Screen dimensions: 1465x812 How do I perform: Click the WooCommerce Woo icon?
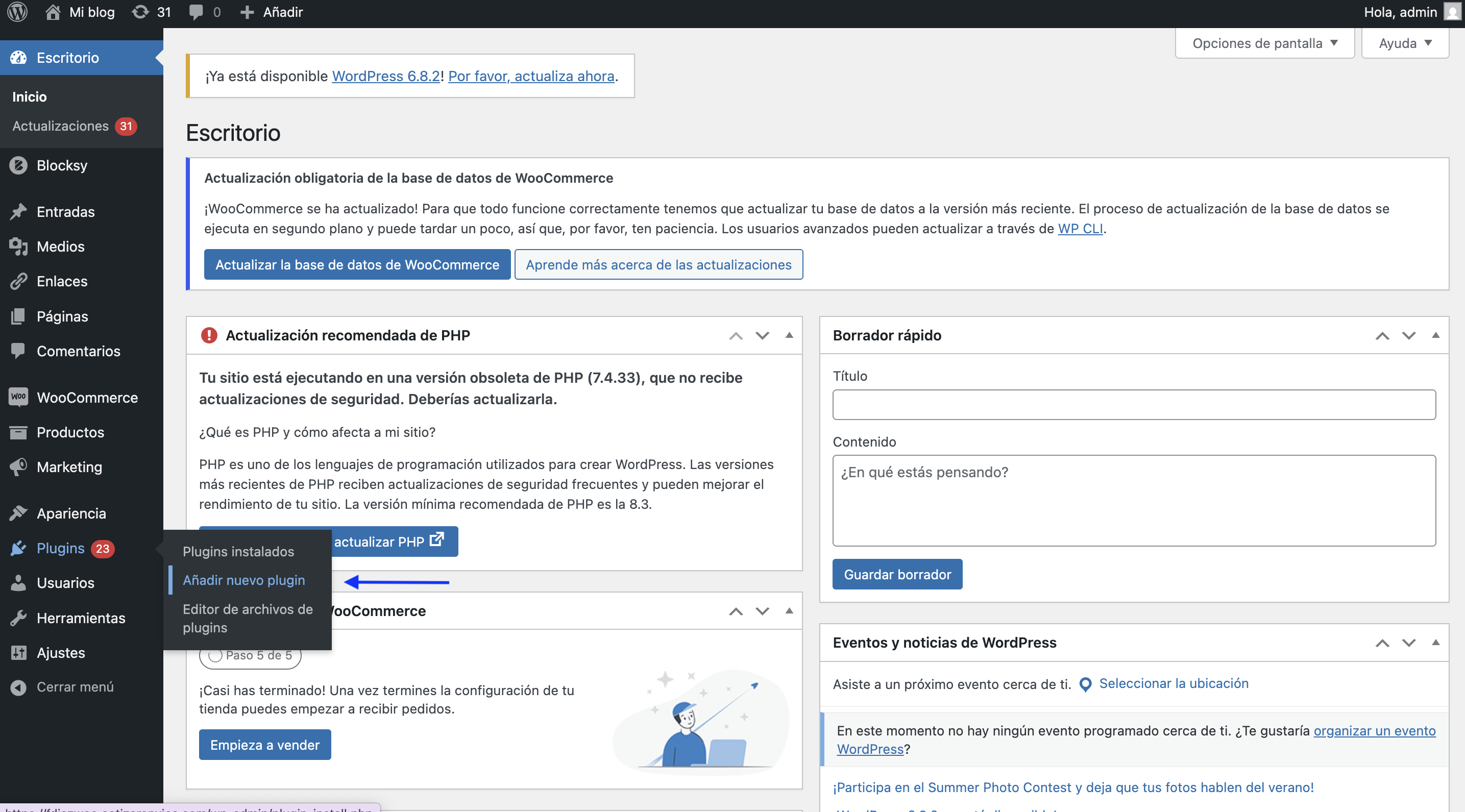coord(18,397)
